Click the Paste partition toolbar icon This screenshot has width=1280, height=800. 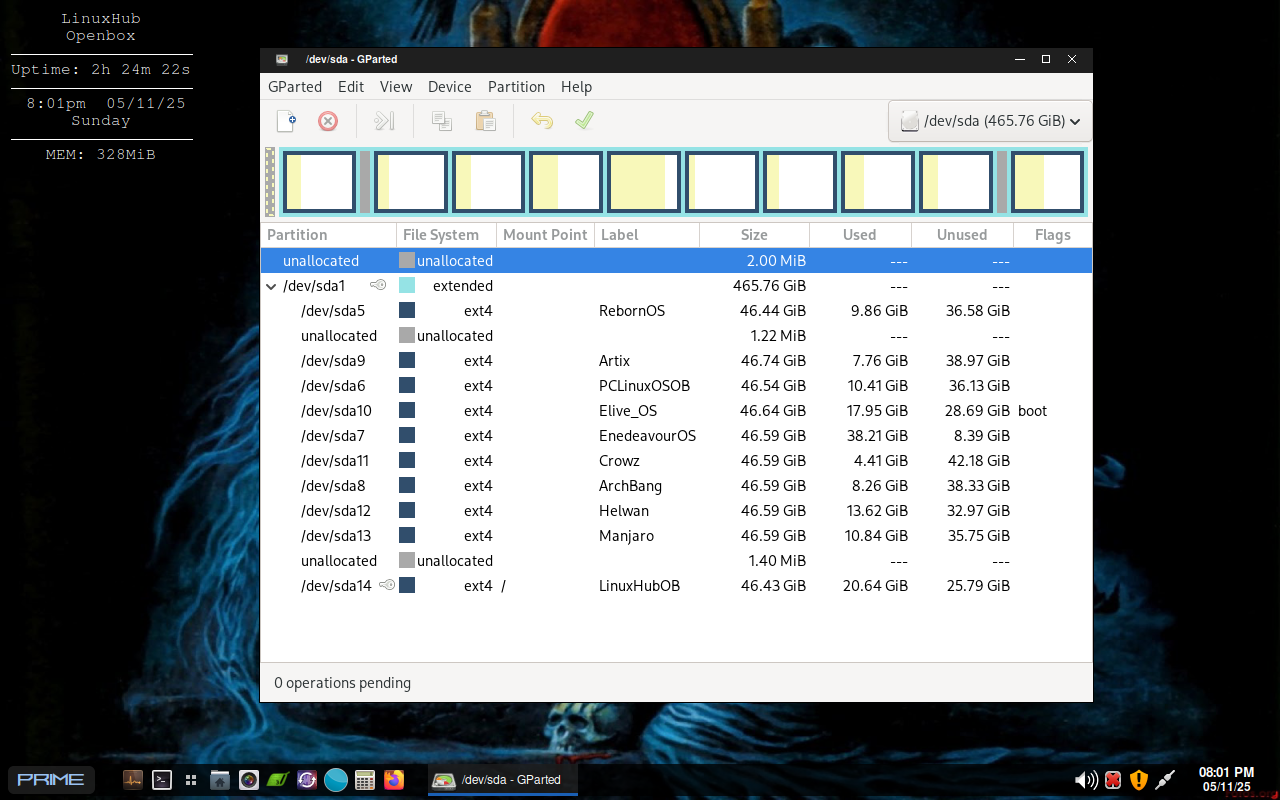point(485,121)
